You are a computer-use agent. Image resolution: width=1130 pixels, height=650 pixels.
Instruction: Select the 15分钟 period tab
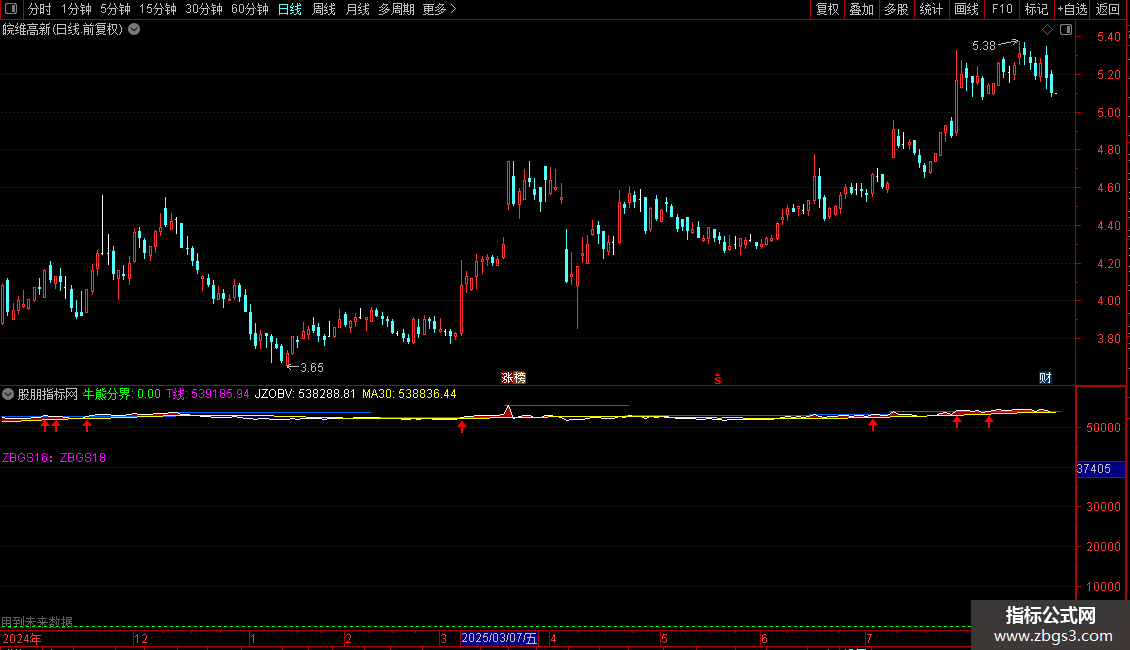158,9
